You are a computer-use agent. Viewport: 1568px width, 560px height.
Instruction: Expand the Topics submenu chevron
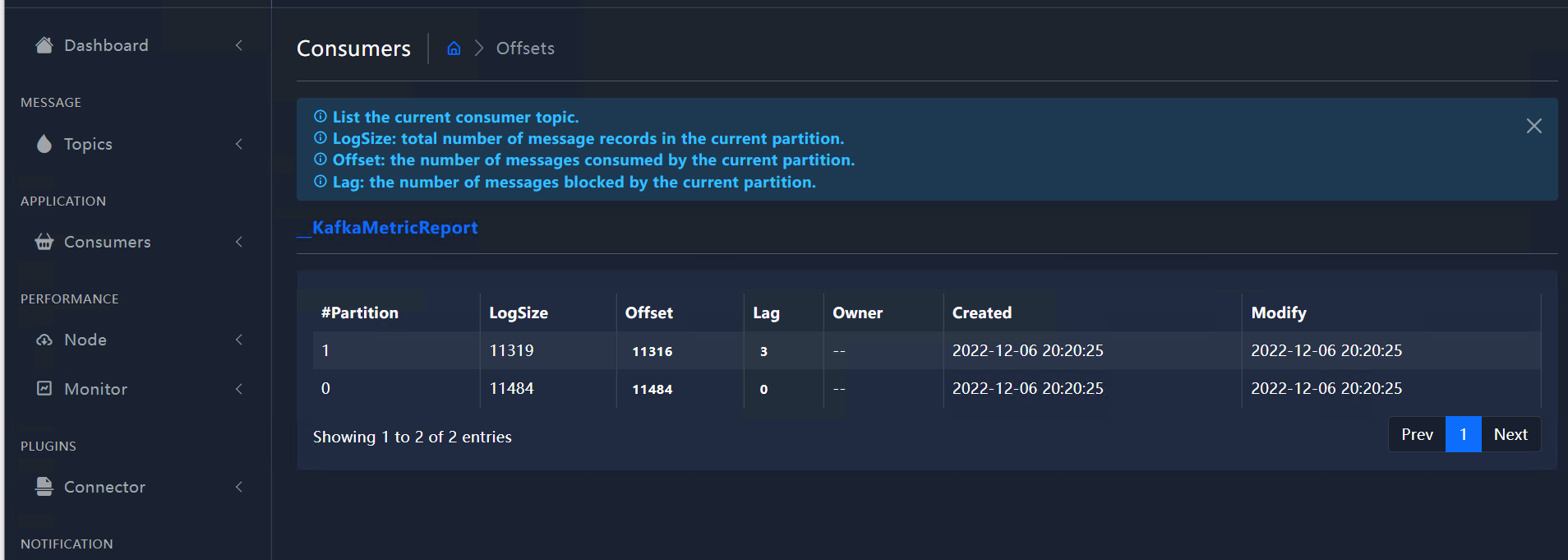click(239, 144)
